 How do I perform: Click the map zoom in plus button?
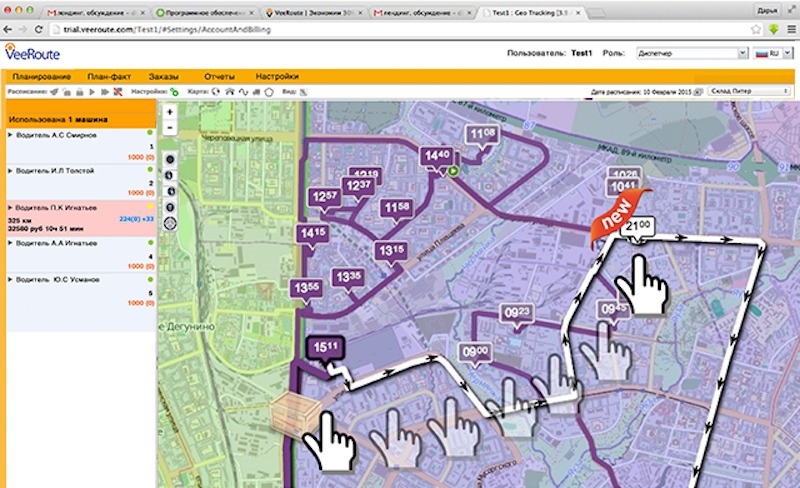click(x=170, y=111)
